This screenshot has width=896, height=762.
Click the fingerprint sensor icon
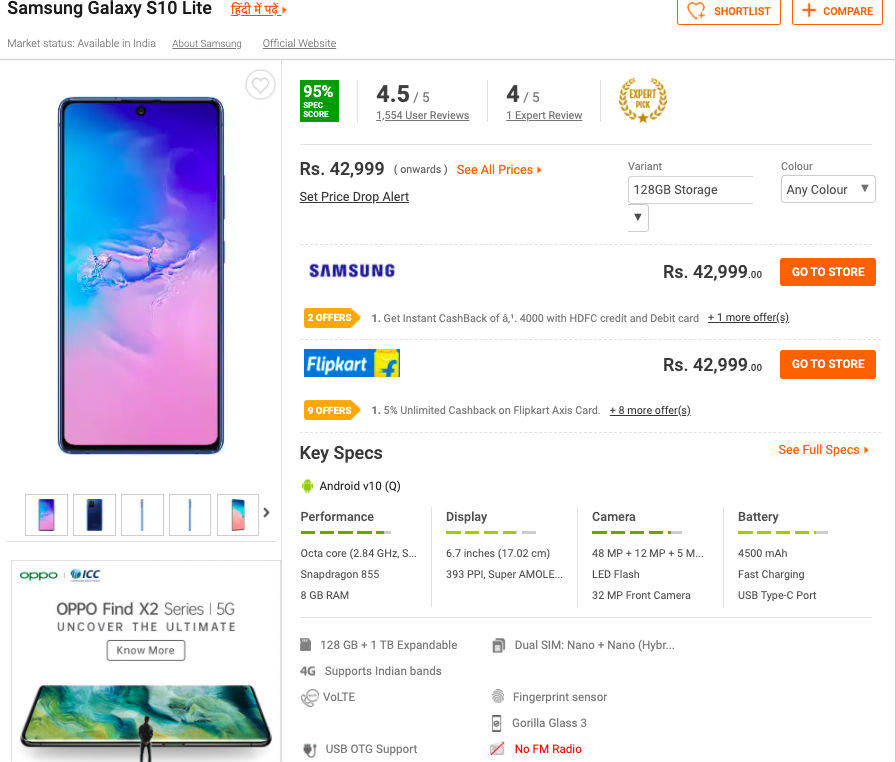[x=498, y=697]
